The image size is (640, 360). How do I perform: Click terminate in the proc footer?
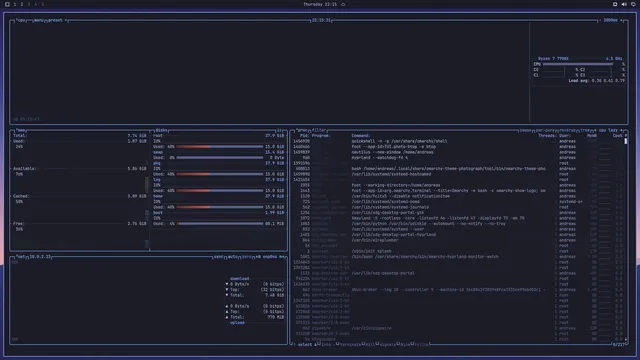coord(350,345)
